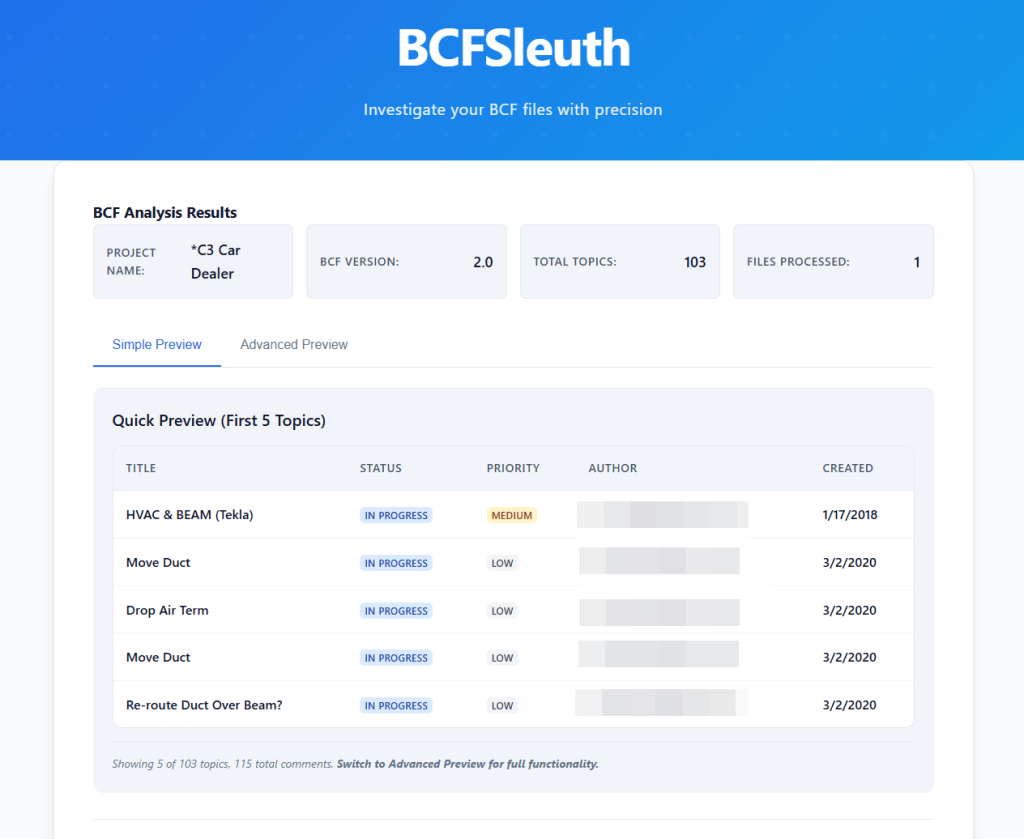1024x839 pixels.
Task: Click the Project Name summary card
Action: [193, 262]
